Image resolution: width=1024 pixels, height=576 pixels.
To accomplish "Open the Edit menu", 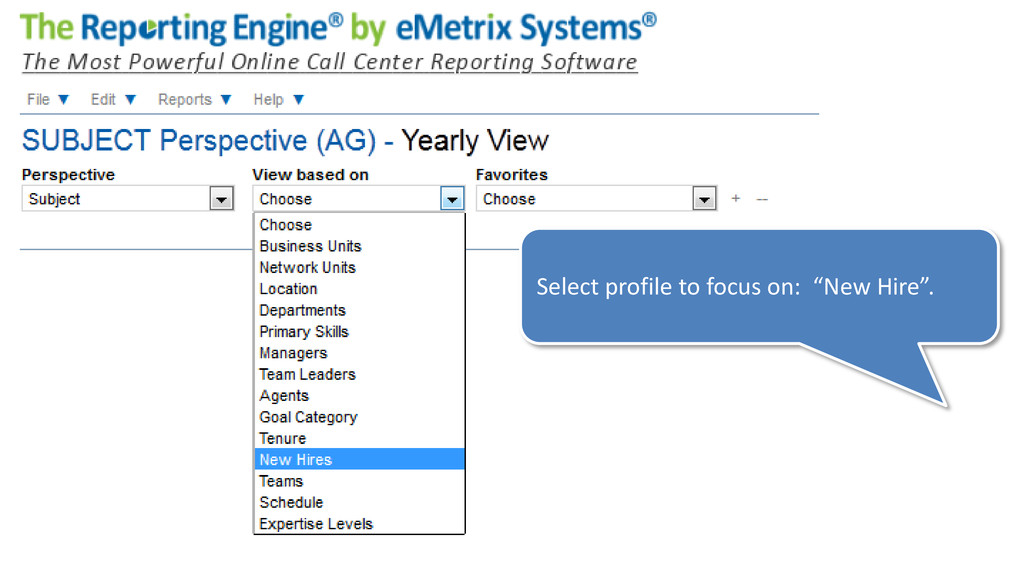I will (x=113, y=99).
